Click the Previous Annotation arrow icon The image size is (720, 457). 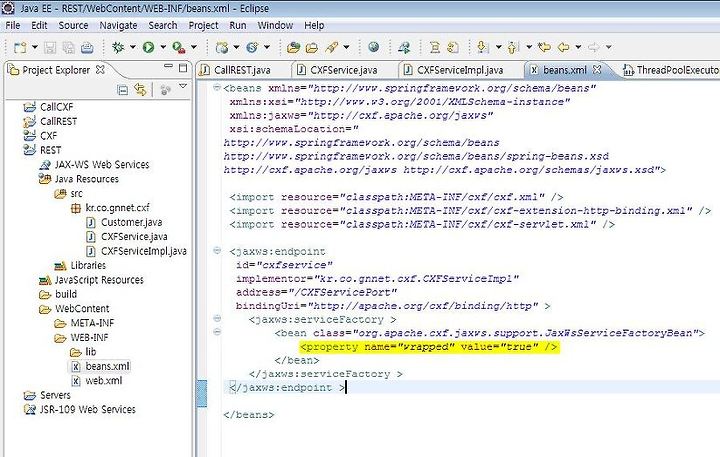[x=513, y=47]
